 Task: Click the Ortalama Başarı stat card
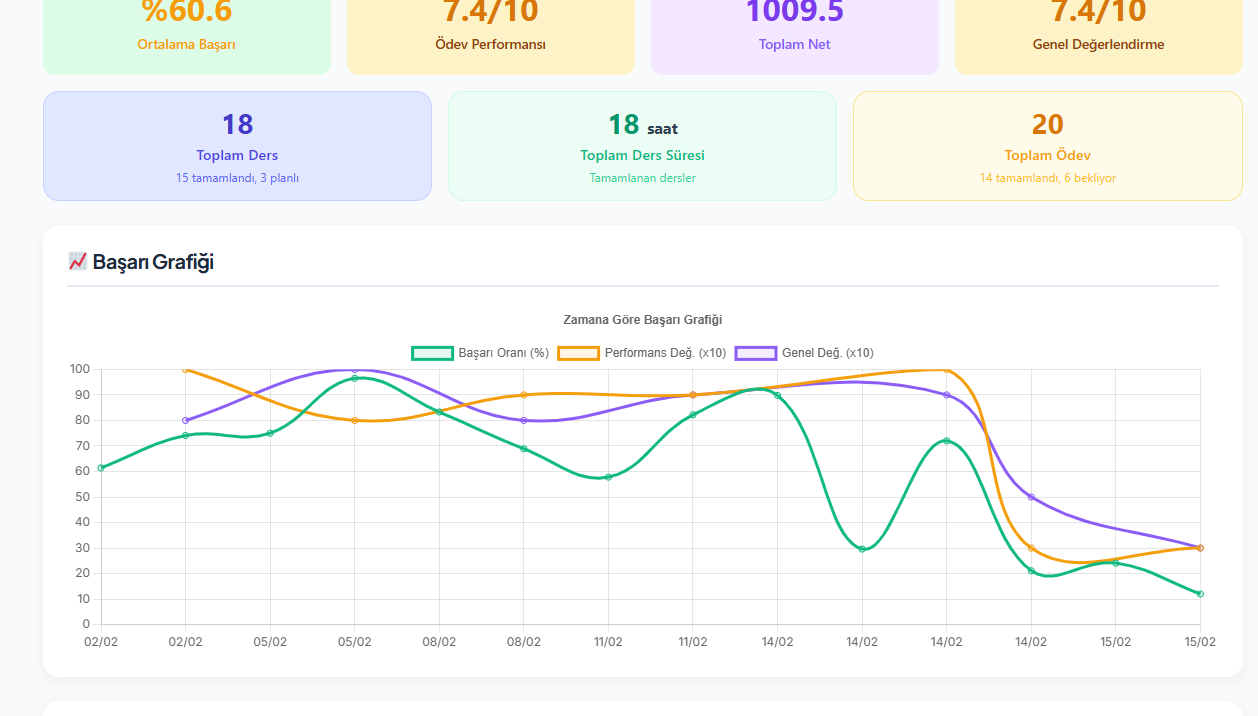(187, 35)
